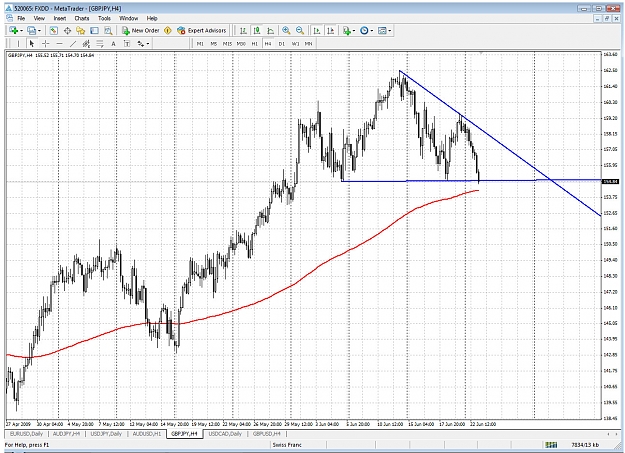Switch to the USDCAD,Daily chart tab

pyautogui.click(x=225, y=434)
